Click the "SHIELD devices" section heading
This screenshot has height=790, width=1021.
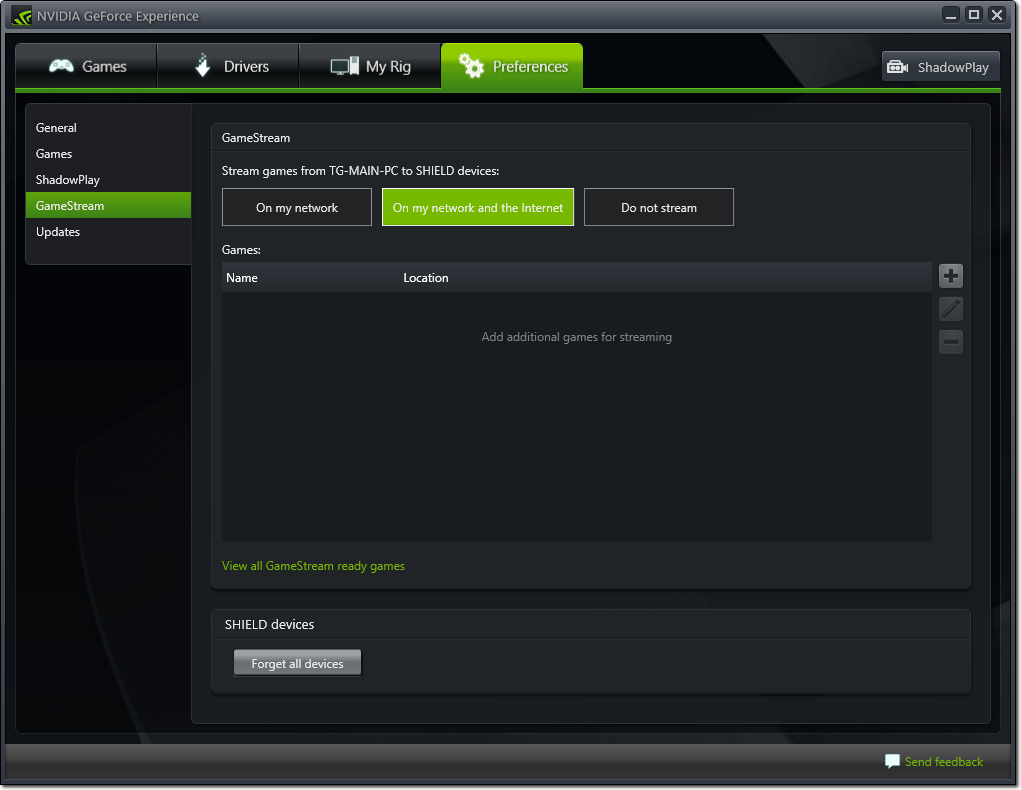tap(270, 625)
